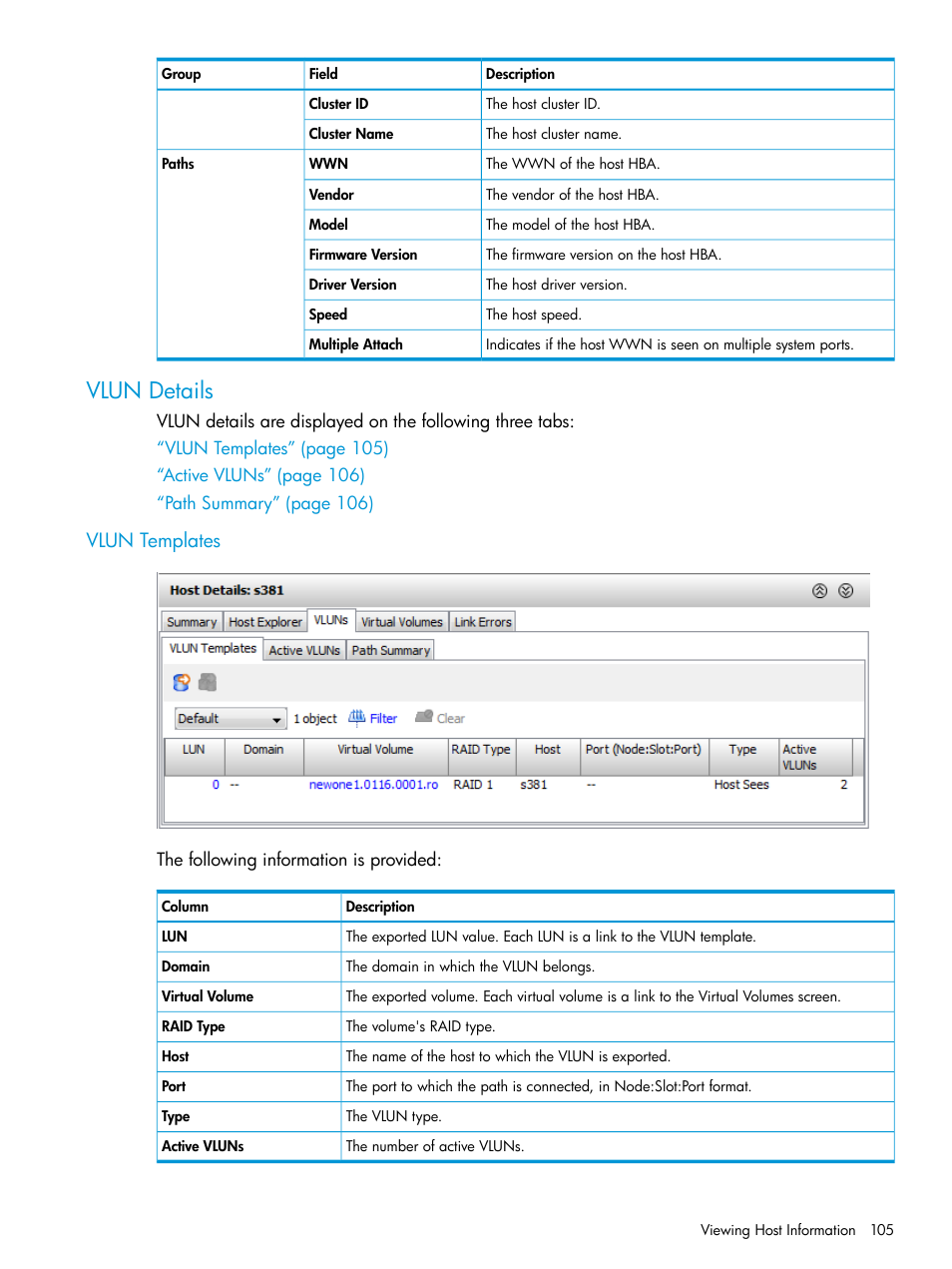Viewport: 952px width, 1269px height.
Task: Click the Driver Version field cell
Action: (393, 285)
